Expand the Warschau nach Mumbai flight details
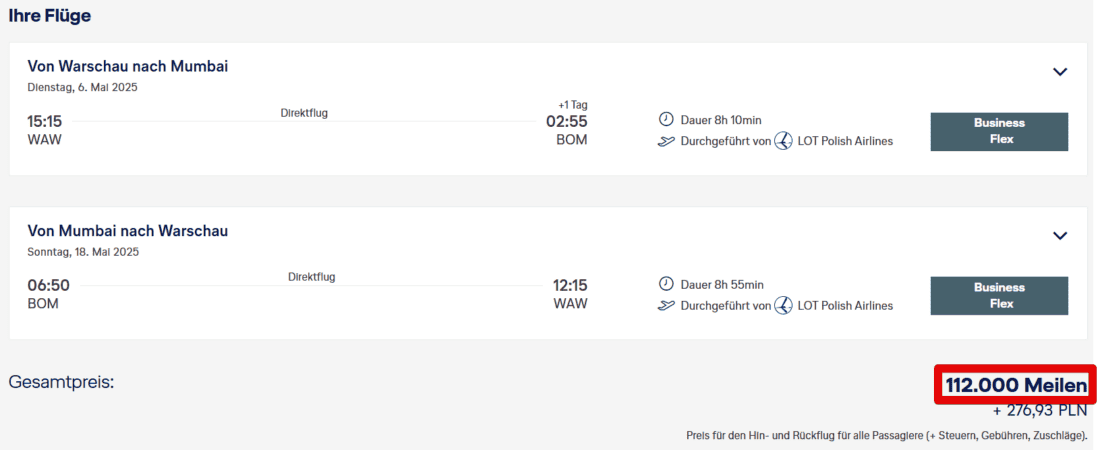 coord(1060,72)
